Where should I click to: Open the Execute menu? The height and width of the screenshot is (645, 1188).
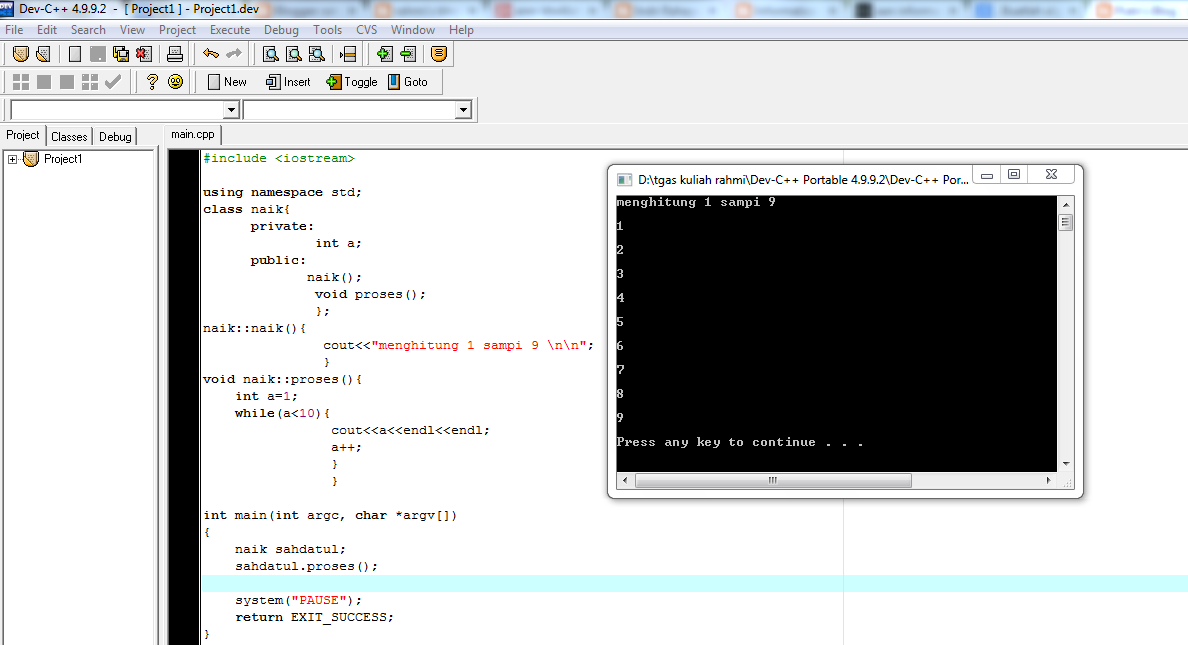coord(230,29)
